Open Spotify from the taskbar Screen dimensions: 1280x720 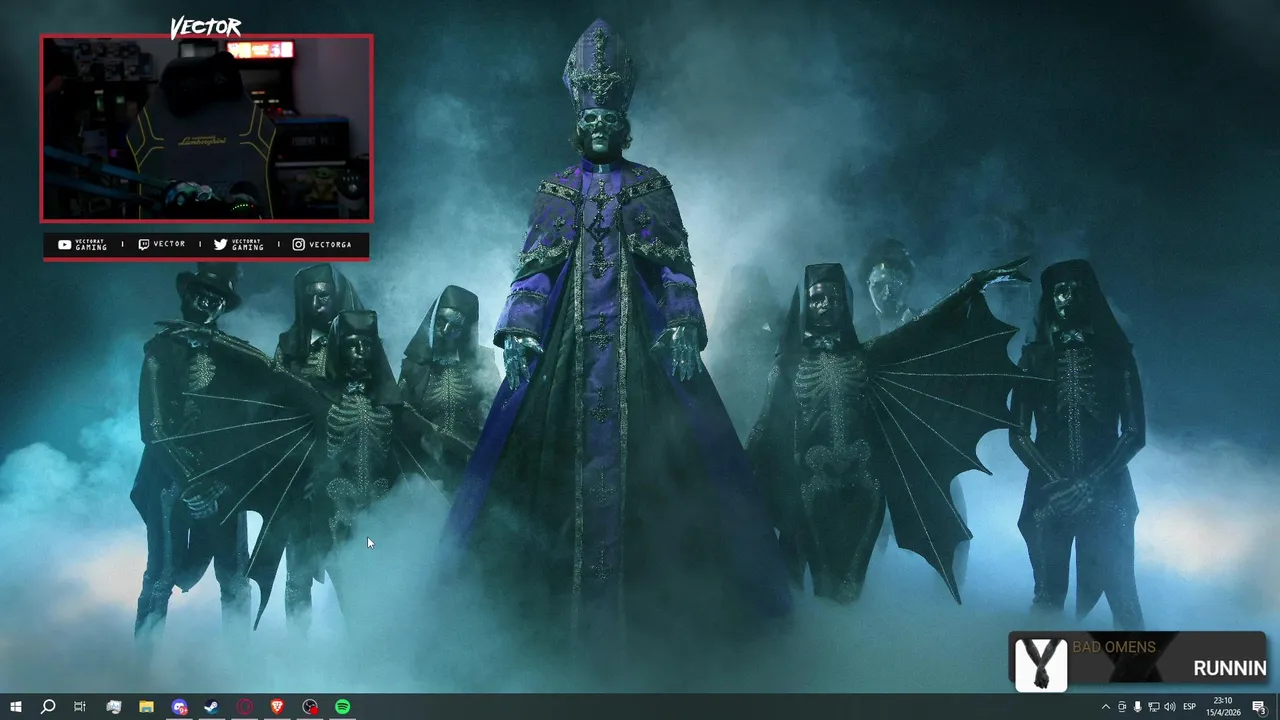[x=343, y=707]
